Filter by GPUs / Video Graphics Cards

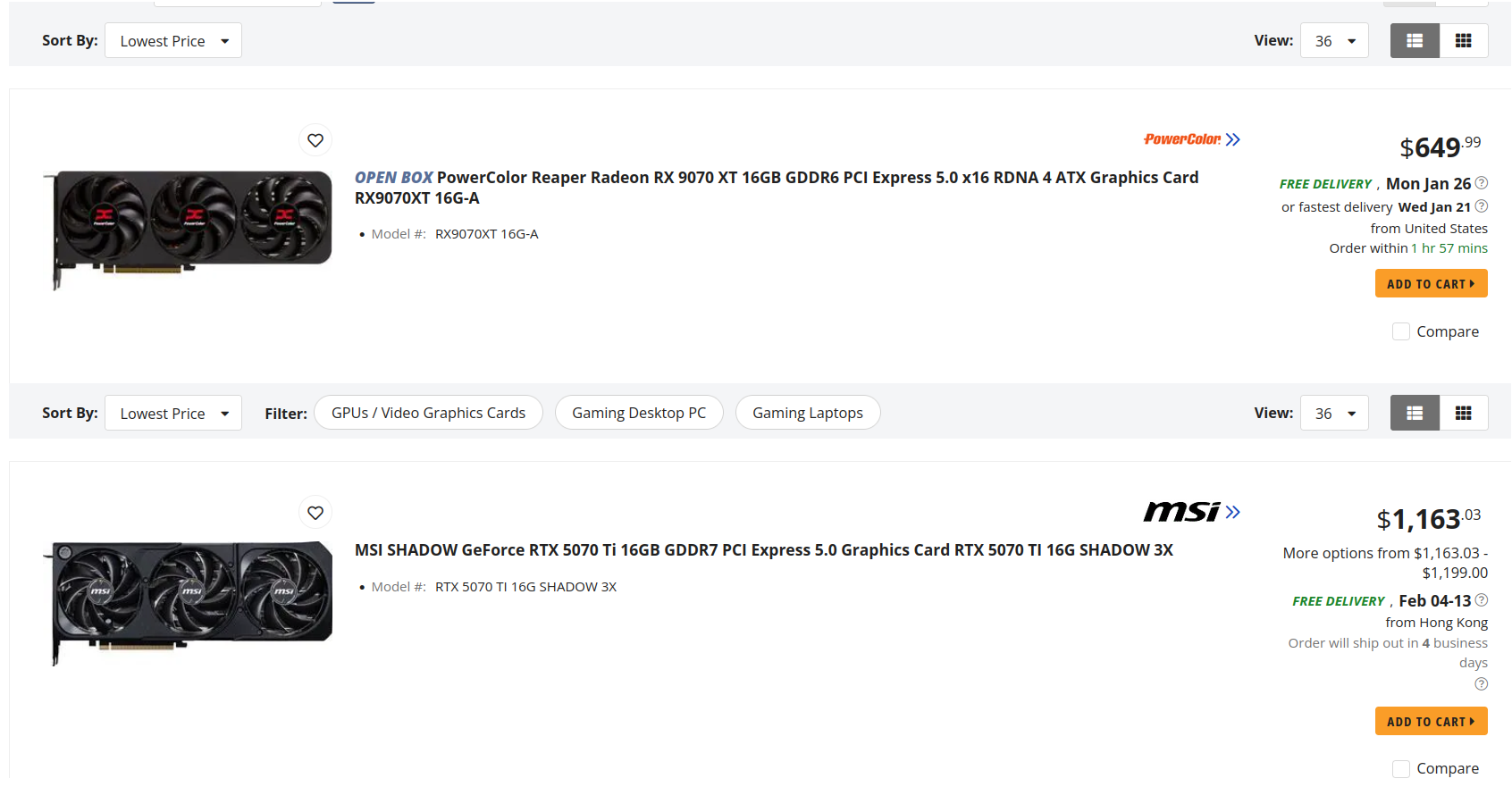[428, 413]
